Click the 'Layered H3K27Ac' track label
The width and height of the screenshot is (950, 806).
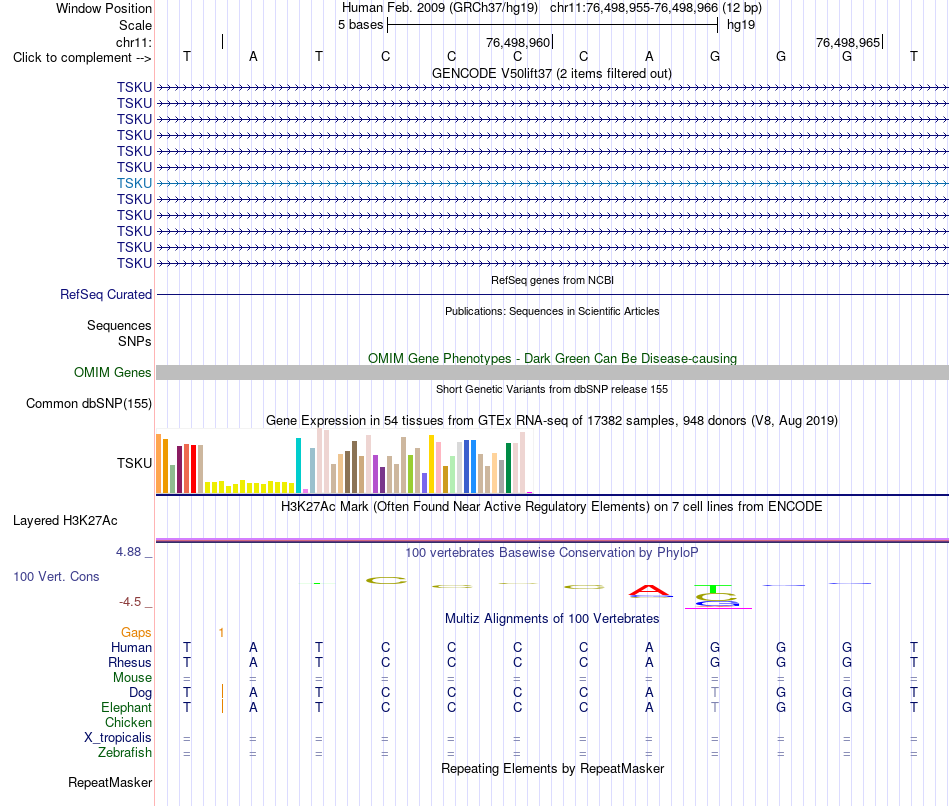(65, 521)
